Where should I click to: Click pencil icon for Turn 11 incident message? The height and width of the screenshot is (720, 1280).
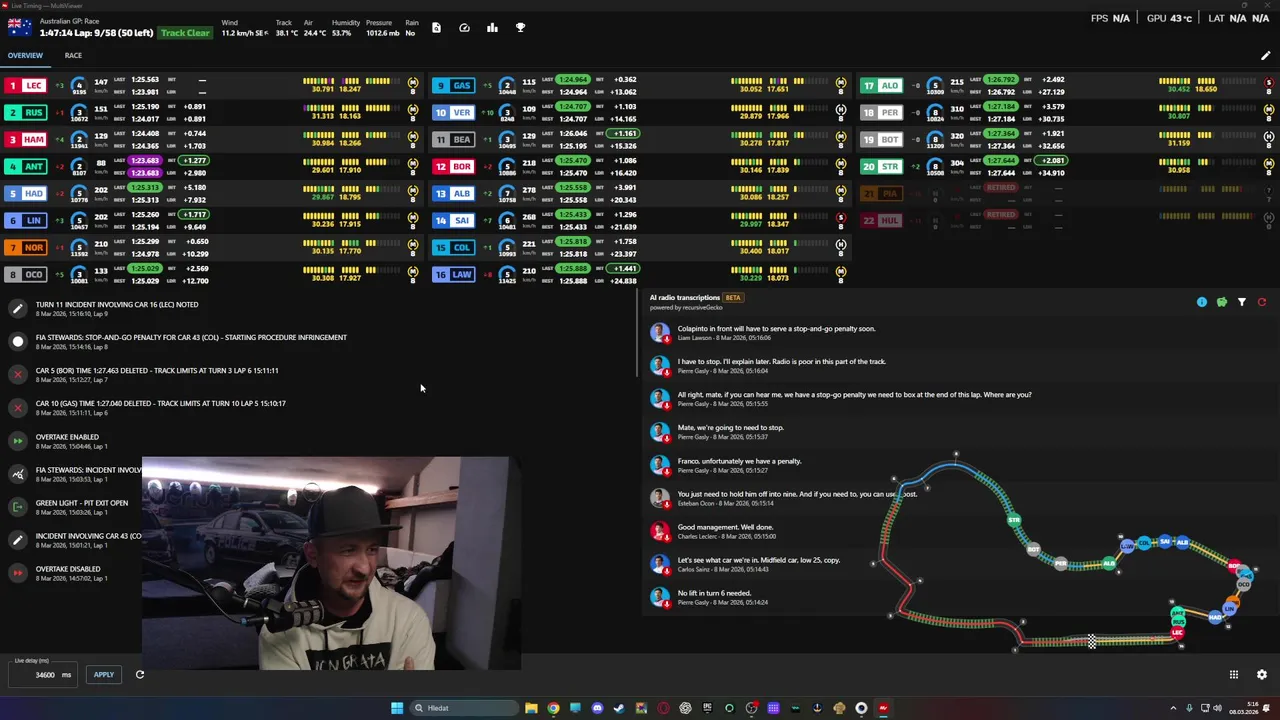[17, 309]
